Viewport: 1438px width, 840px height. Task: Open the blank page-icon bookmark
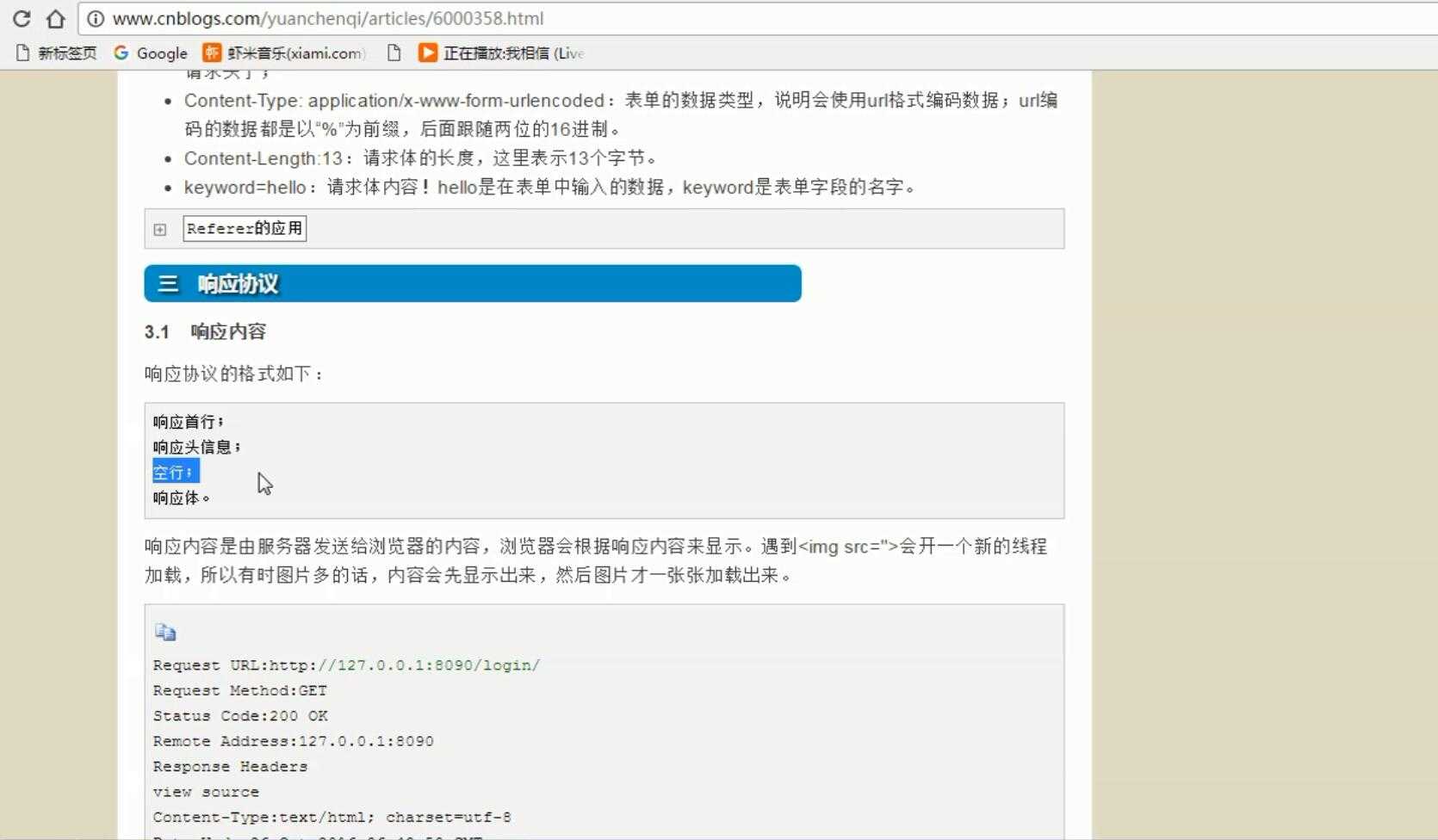(x=394, y=53)
